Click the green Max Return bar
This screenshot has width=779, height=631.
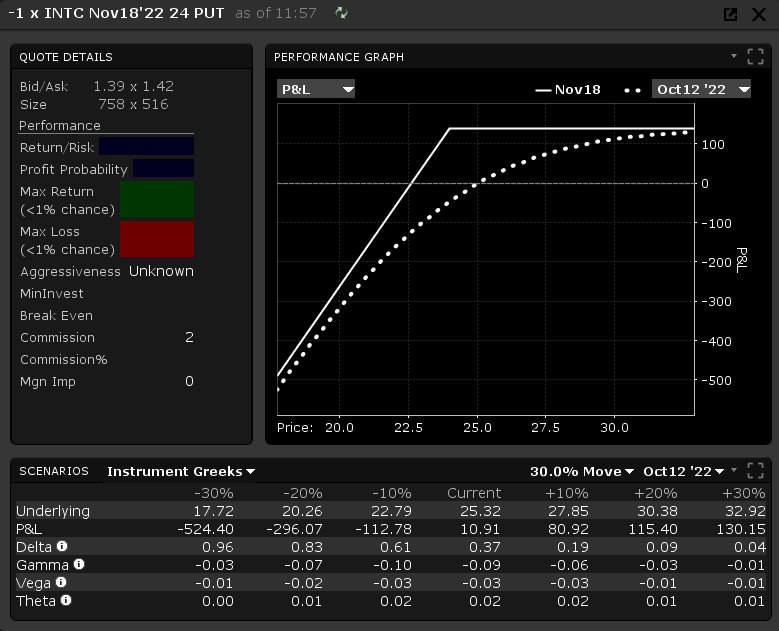coord(157,199)
